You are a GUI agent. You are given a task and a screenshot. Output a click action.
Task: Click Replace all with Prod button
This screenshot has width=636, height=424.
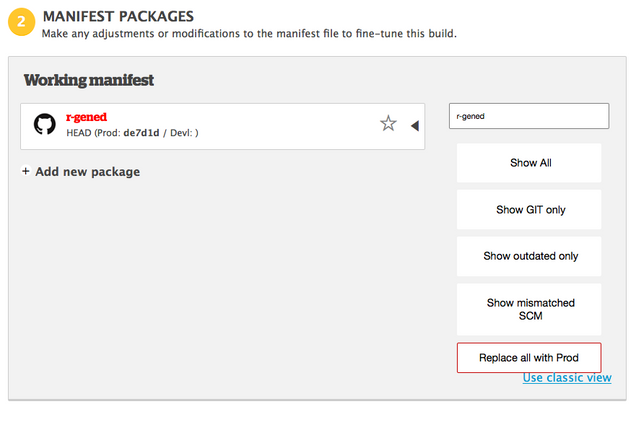tap(528, 358)
